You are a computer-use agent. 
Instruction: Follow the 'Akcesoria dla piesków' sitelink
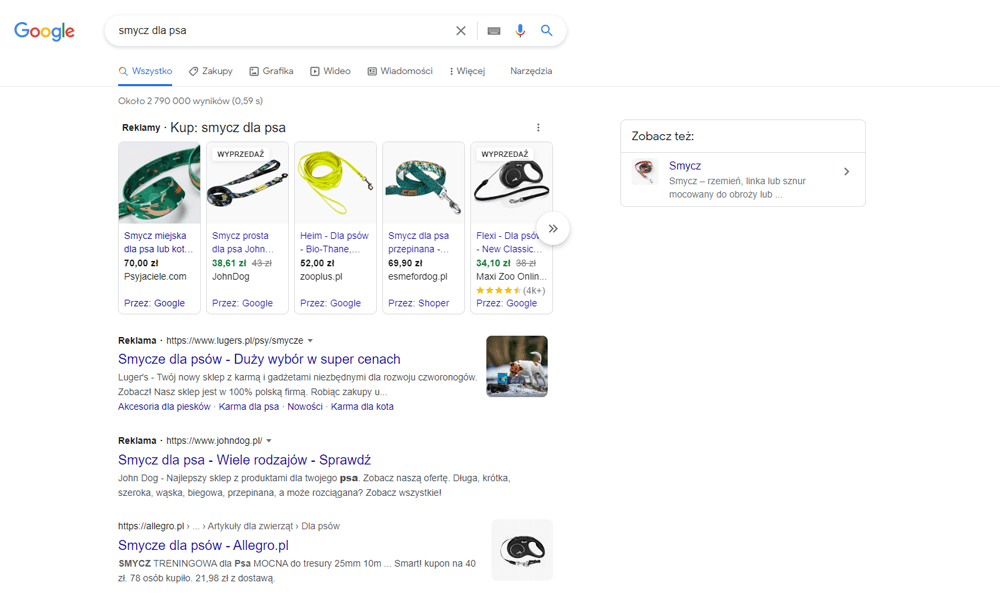point(164,407)
